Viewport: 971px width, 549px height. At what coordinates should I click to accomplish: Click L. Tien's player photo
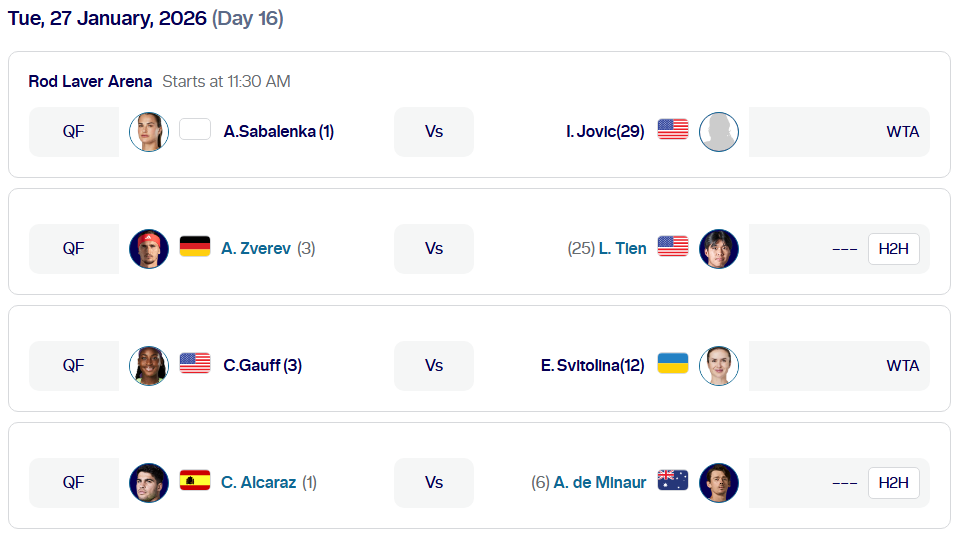click(x=718, y=249)
